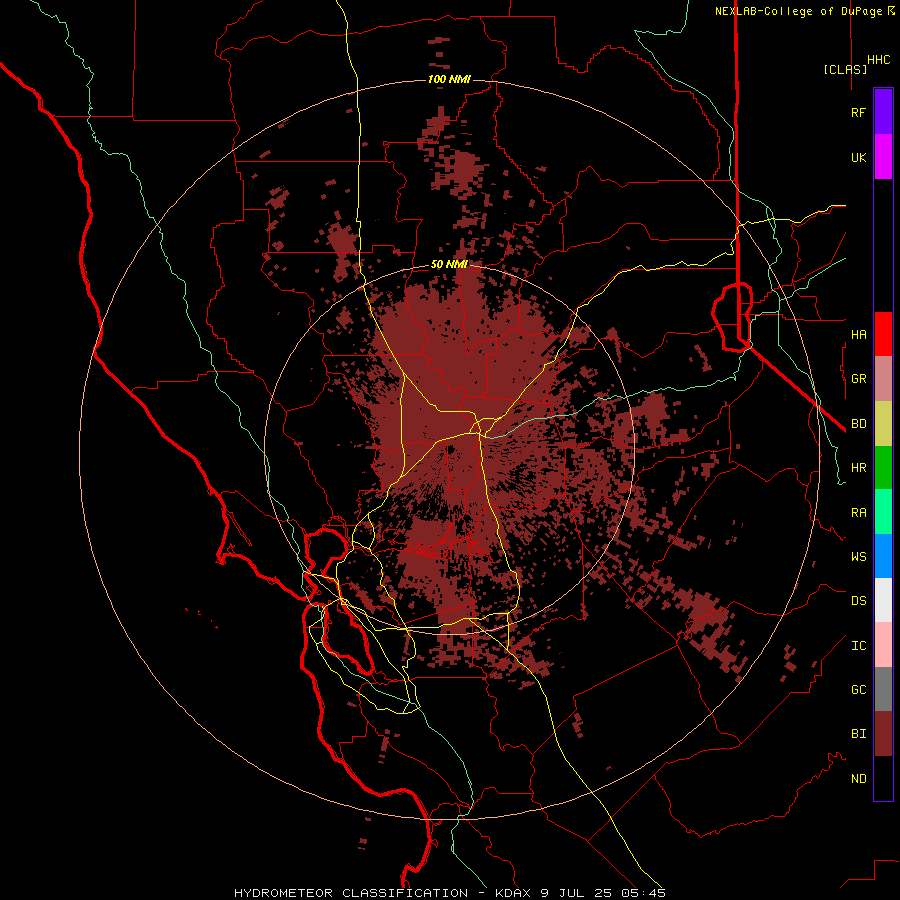Click the "HYDROMETEOR CLASSIFICATION" title text
This screenshot has width=900, height=900.
351,893
